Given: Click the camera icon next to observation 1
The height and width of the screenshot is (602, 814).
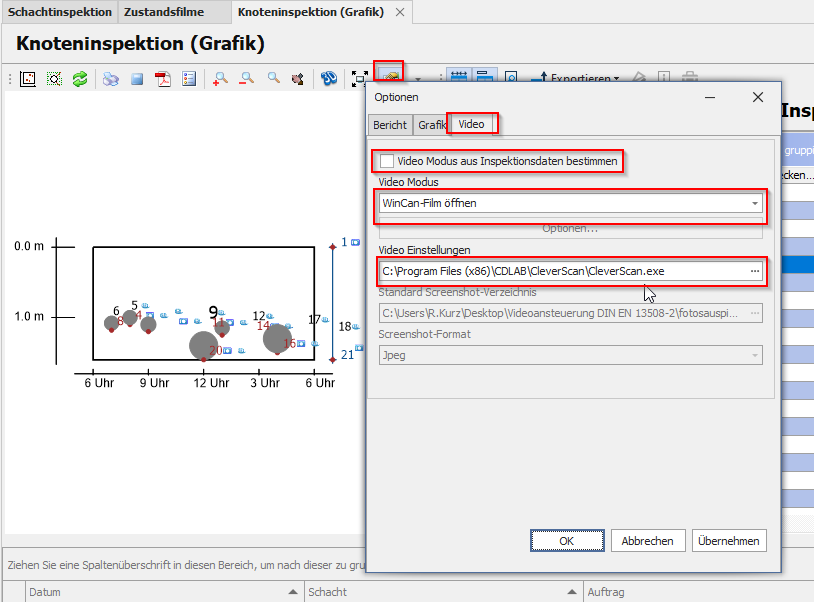Looking at the screenshot, I should click(355, 242).
